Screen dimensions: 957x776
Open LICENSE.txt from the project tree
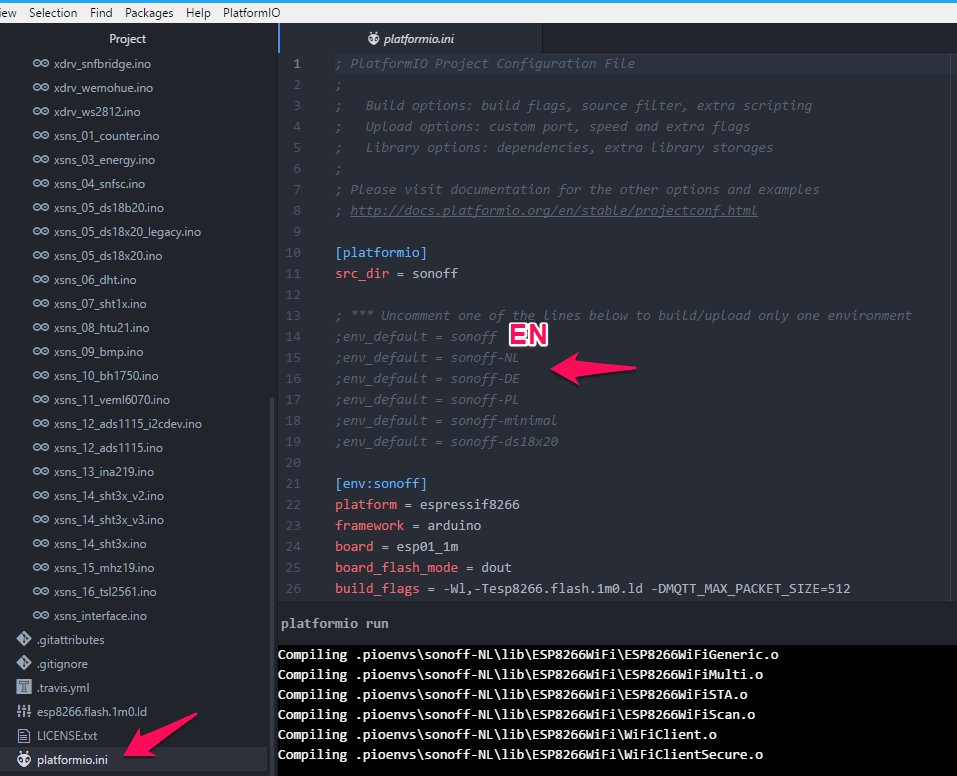[67, 736]
